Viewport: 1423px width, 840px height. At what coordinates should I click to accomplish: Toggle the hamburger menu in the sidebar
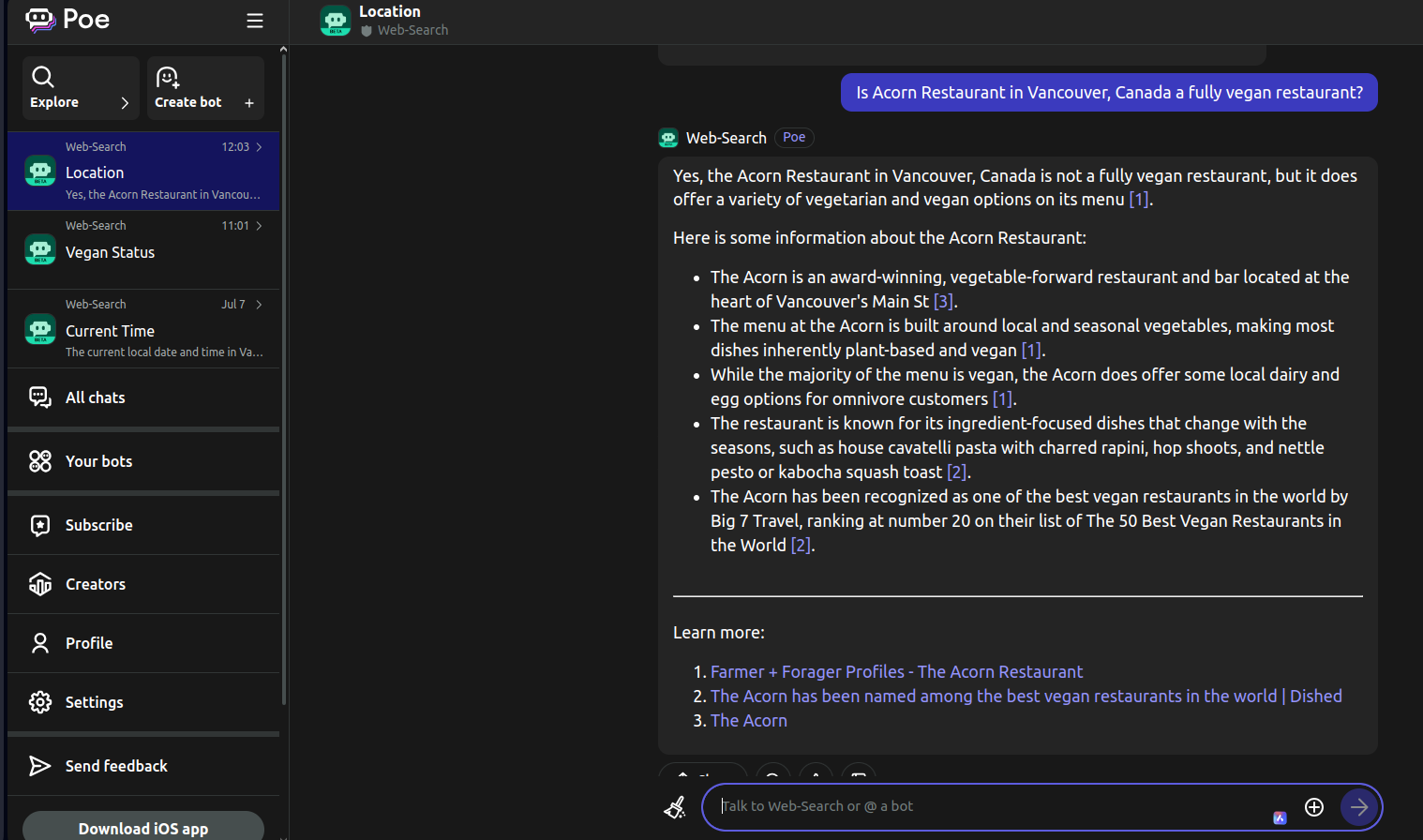click(255, 21)
